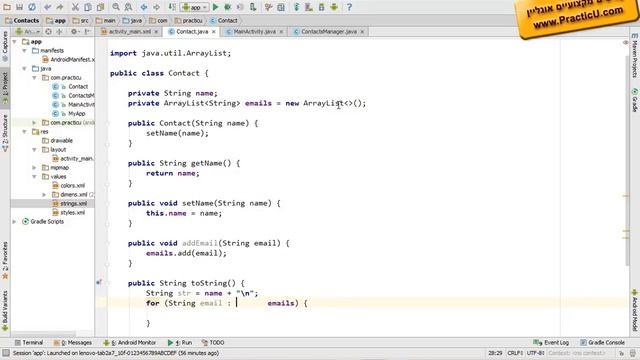This screenshot has width=640, height=360.
Task: Click the Contact class breadcrumb
Action: click(x=224, y=20)
